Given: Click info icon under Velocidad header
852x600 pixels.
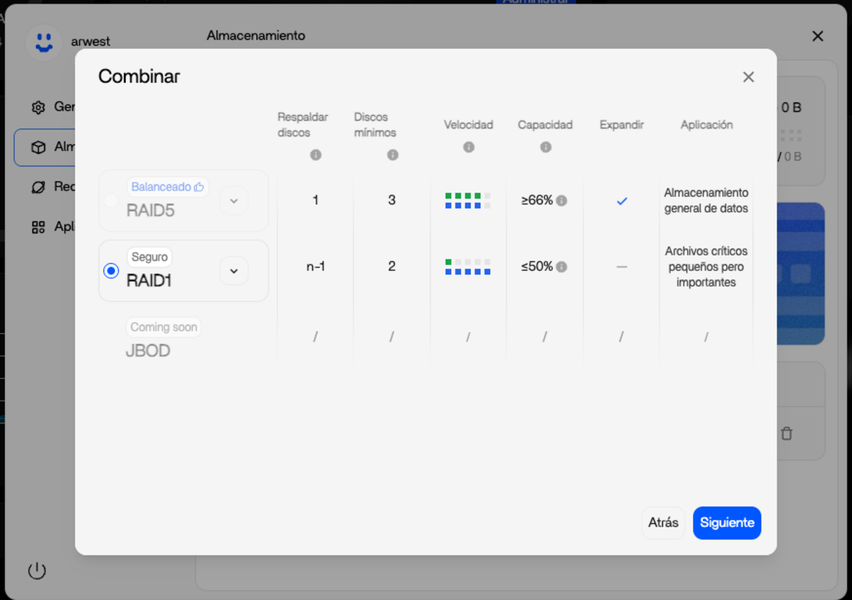Looking at the screenshot, I should 468,147.
